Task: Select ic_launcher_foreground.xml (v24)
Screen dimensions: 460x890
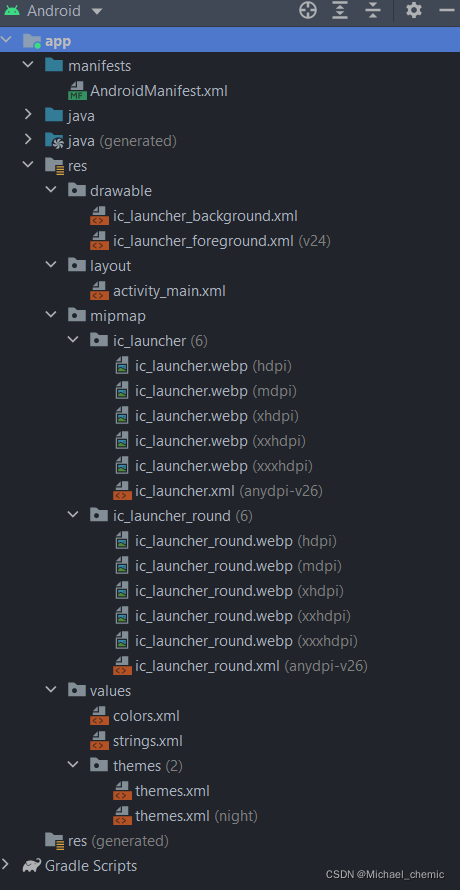Action: click(x=222, y=241)
